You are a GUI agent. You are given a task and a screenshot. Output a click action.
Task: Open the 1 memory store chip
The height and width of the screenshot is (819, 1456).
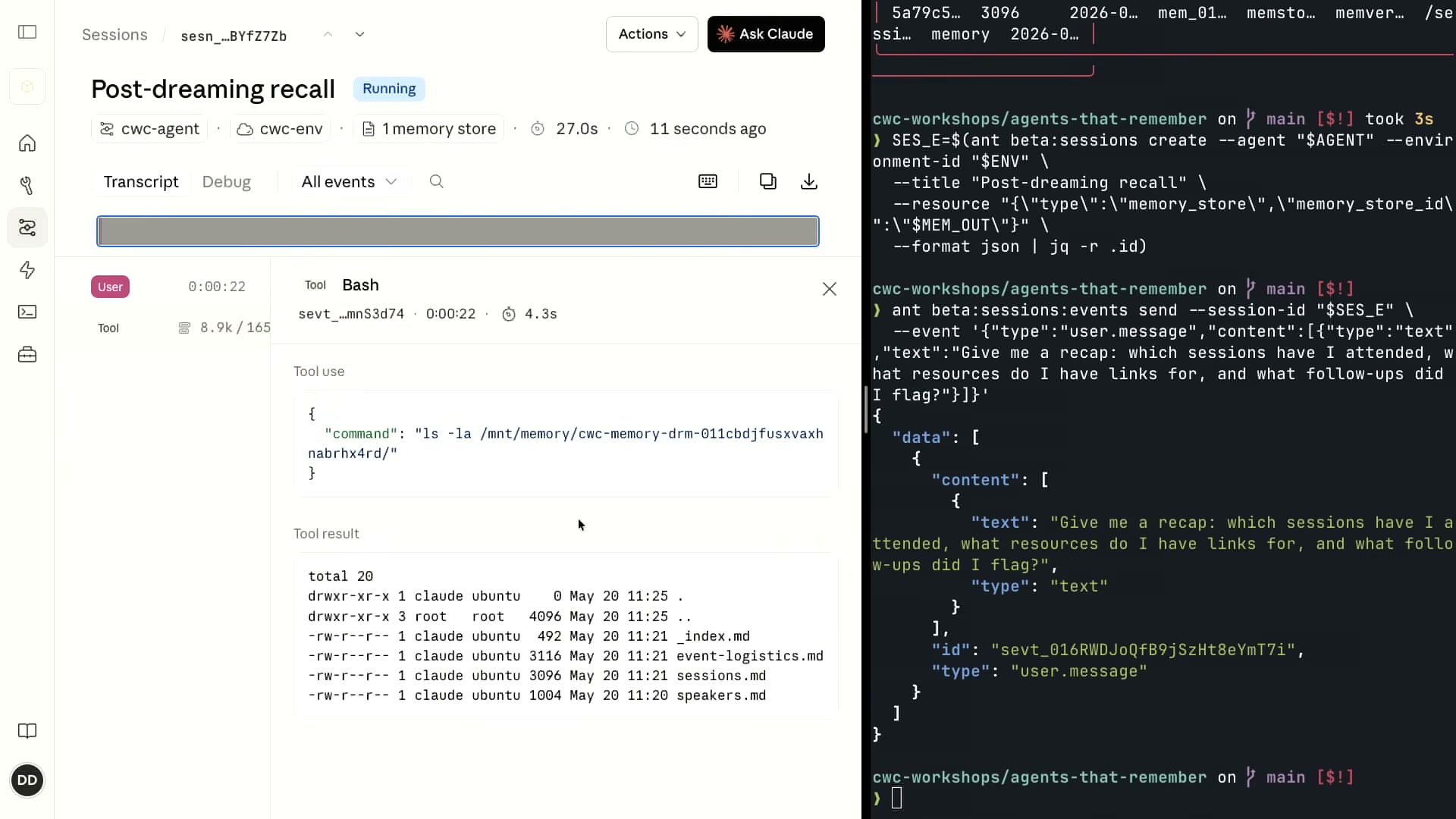(x=429, y=129)
